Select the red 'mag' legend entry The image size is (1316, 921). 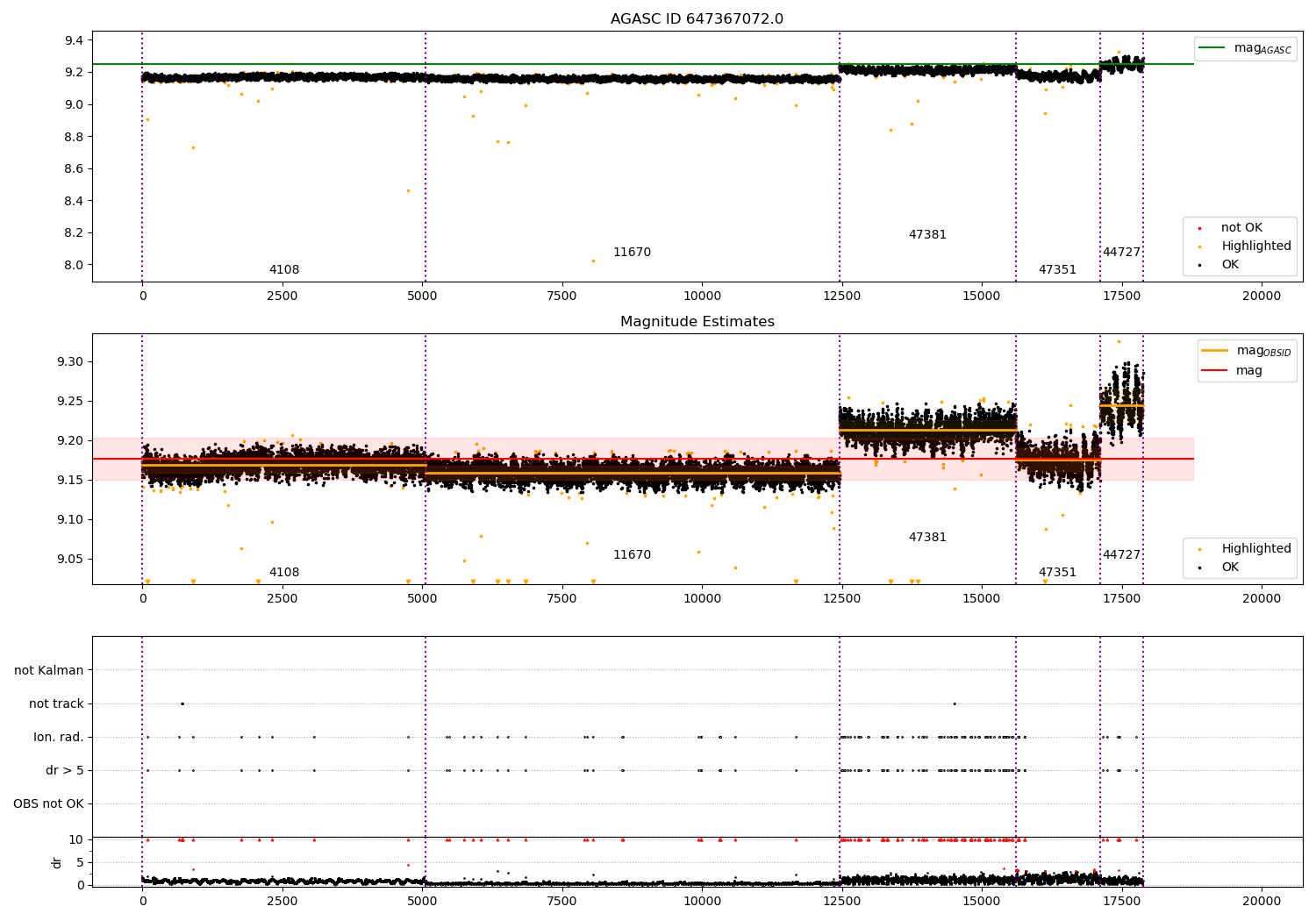coord(1232,370)
